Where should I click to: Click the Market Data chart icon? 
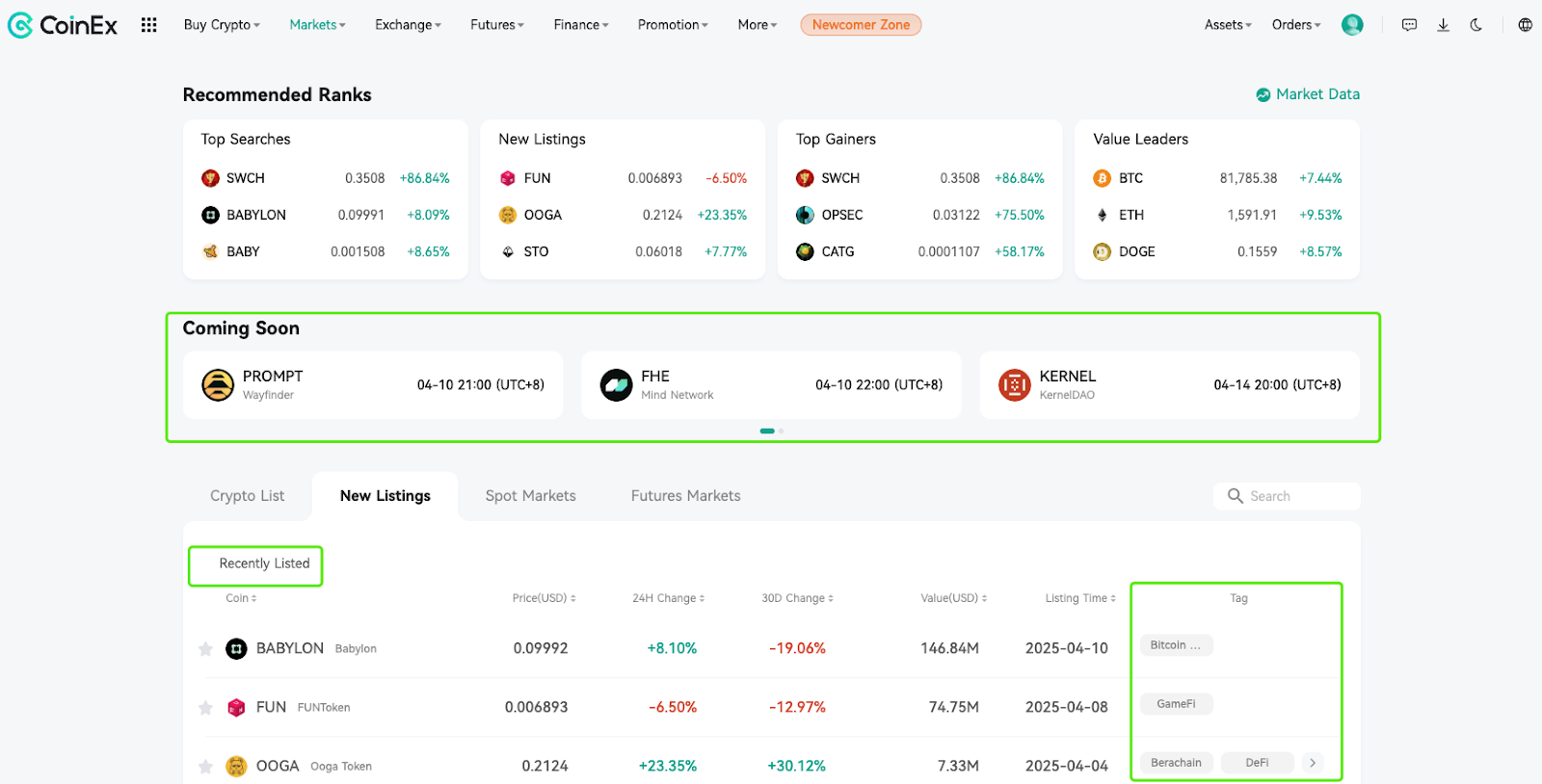(1263, 94)
